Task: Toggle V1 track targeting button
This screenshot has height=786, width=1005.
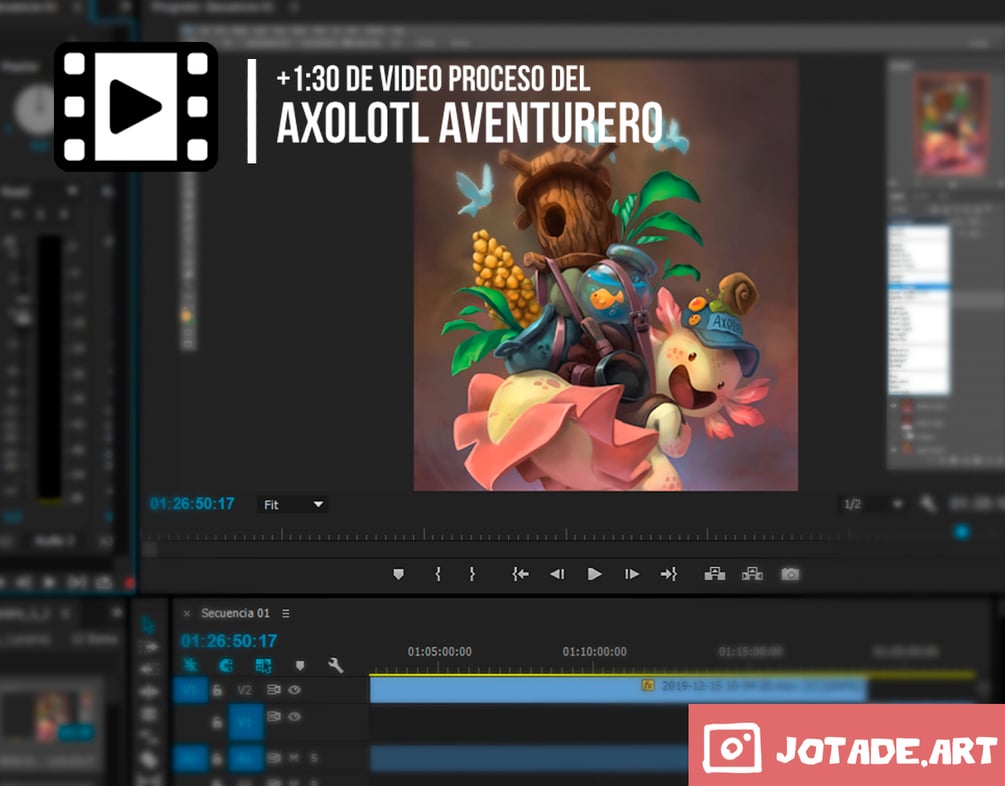Action: (246, 722)
